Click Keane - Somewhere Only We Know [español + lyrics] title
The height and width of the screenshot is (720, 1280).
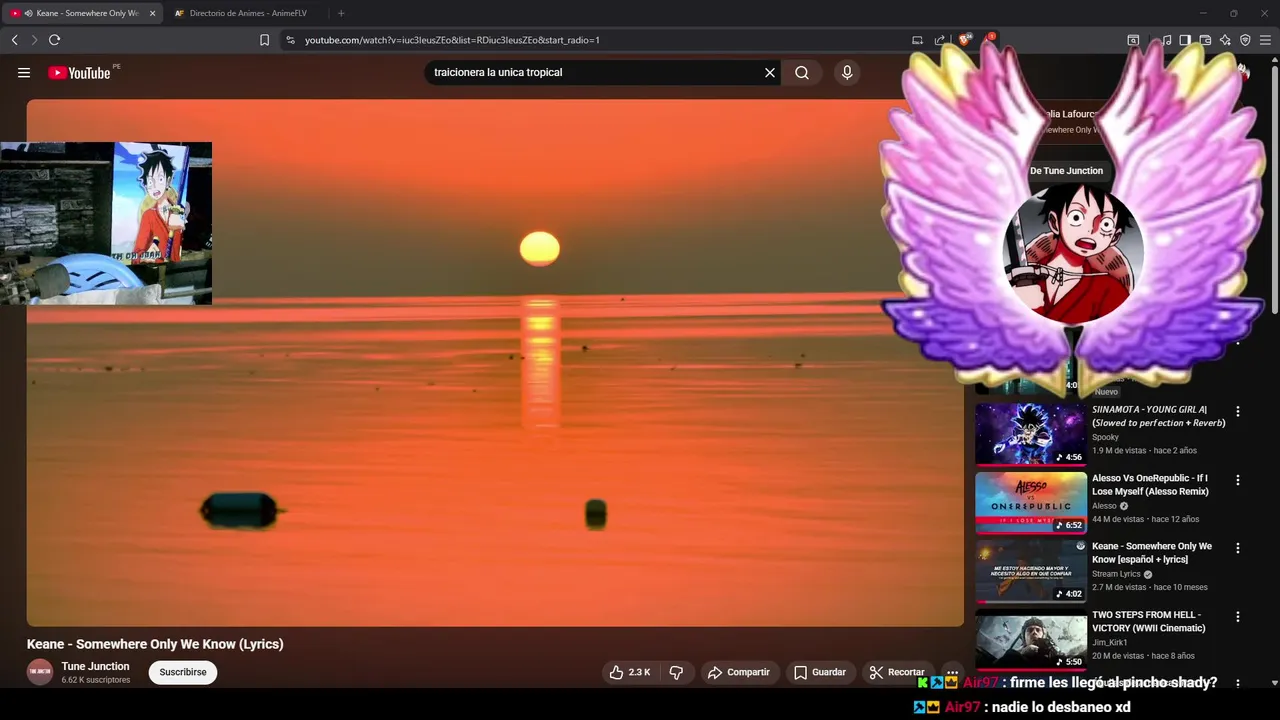1152,553
